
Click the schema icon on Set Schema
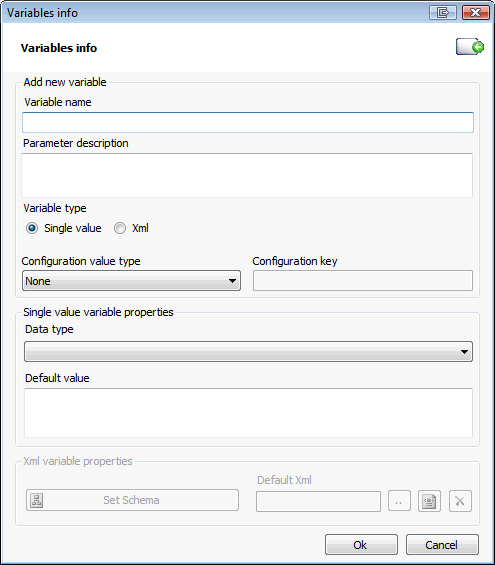pyautogui.click(x=37, y=500)
